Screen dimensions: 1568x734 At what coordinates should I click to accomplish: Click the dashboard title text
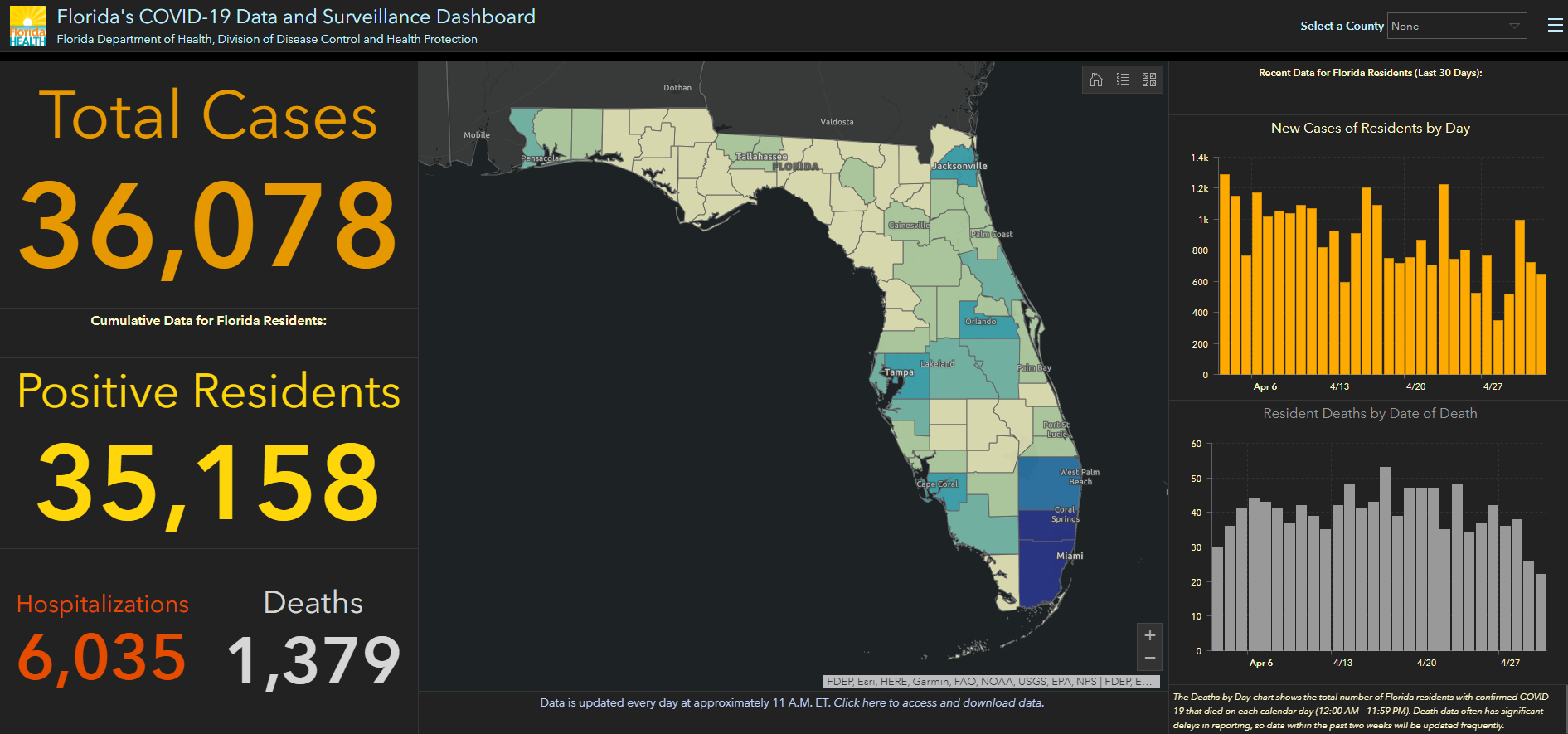tap(296, 17)
